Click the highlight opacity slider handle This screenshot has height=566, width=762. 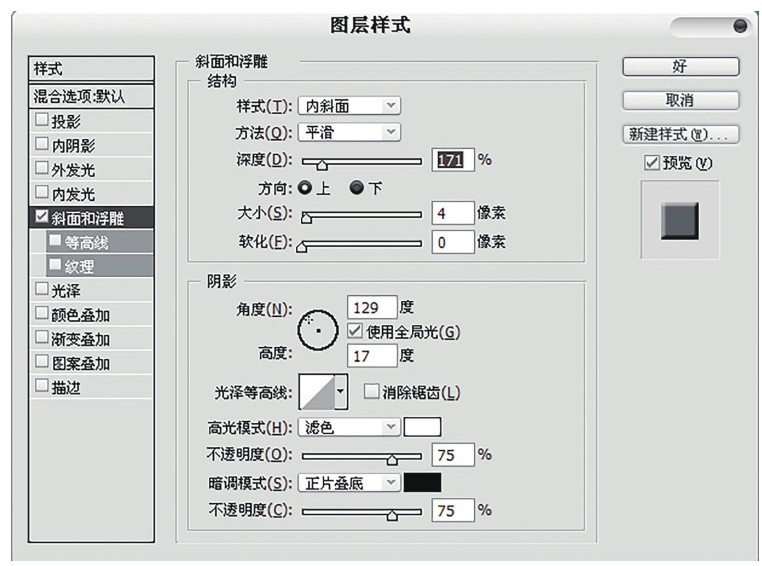point(392,459)
